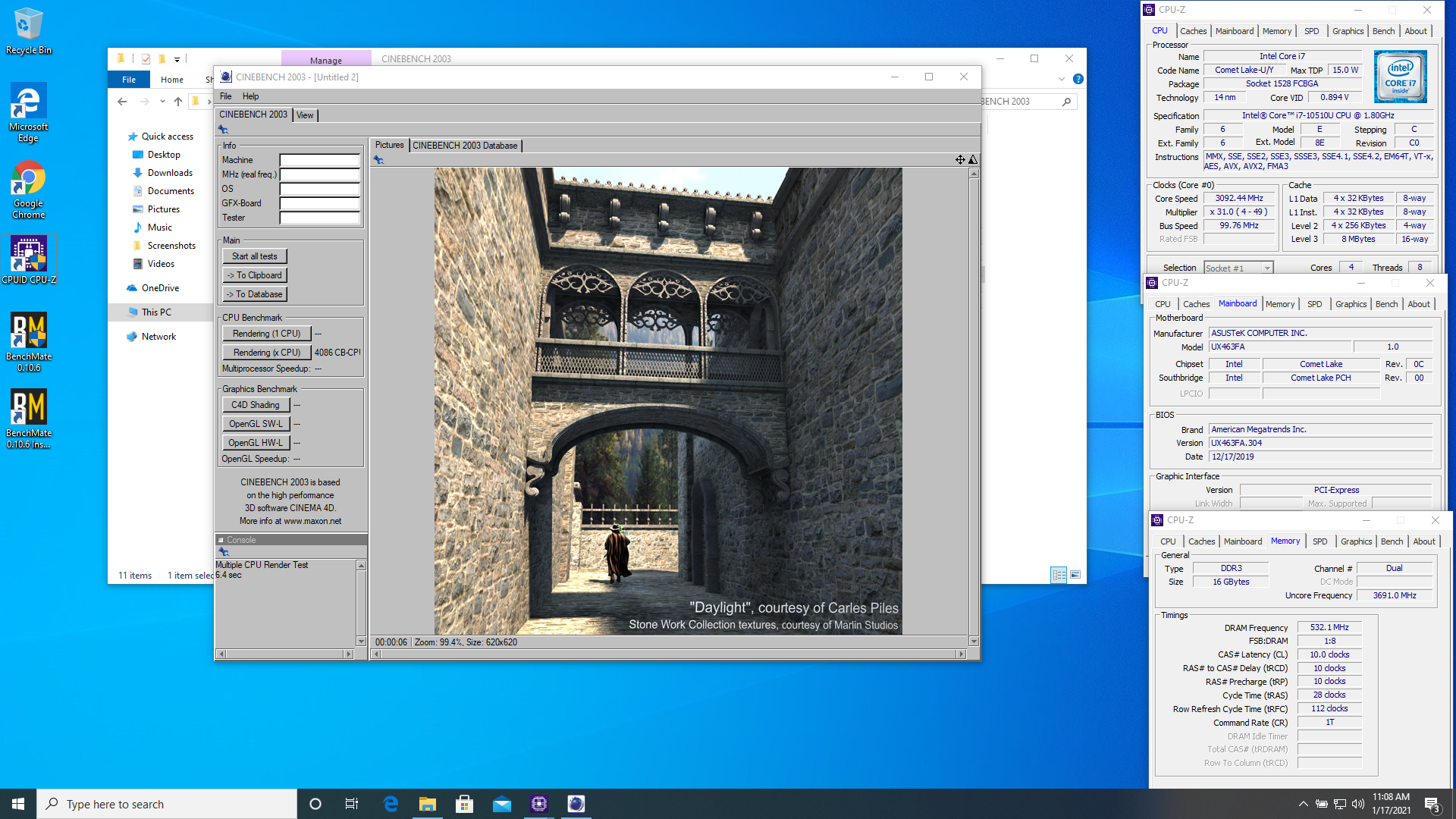The width and height of the screenshot is (1456, 819).
Task: Go up one folder in File Explorer
Action: point(178,102)
